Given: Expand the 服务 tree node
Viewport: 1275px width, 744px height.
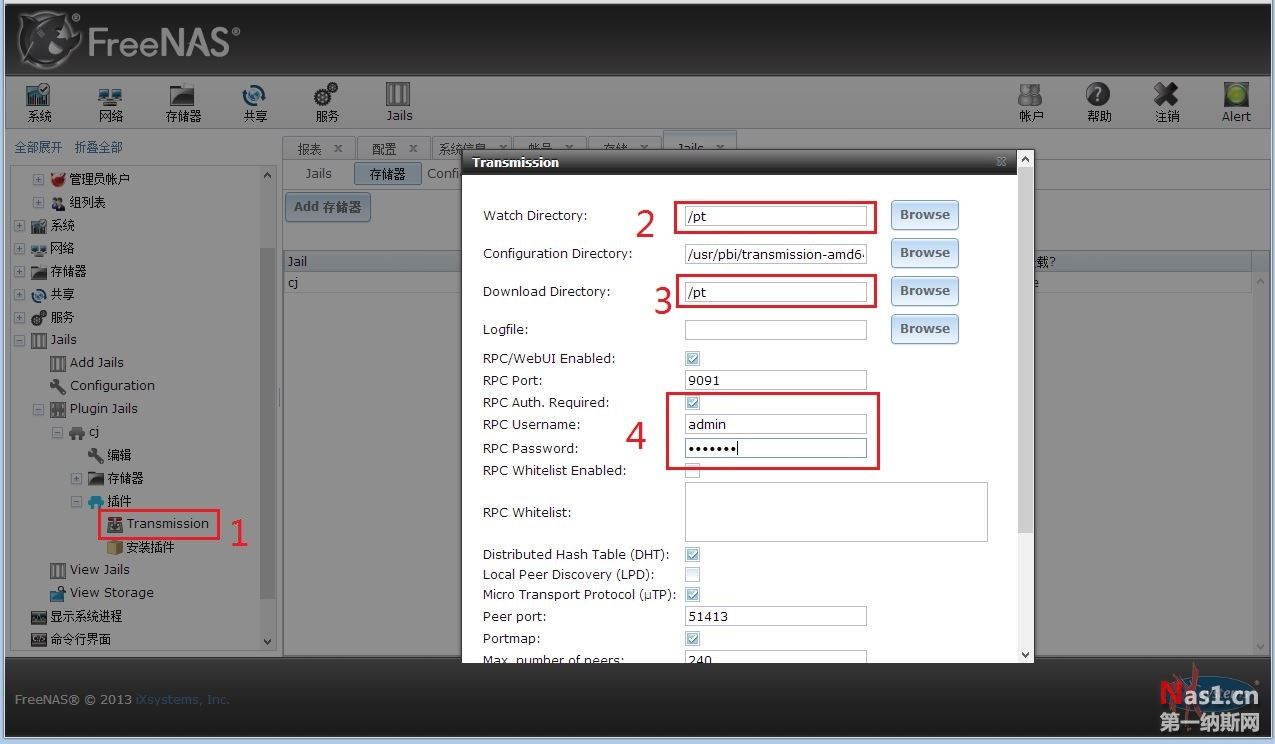Looking at the screenshot, I should point(20,317).
